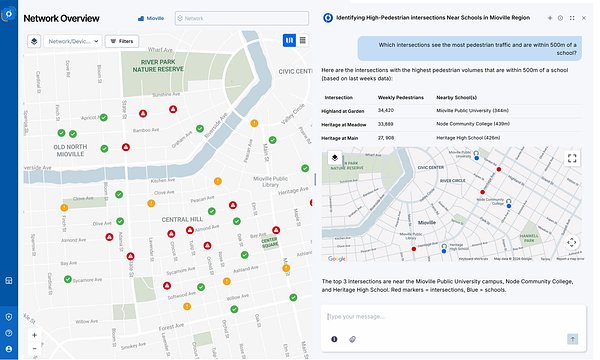The width and height of the screenshot is (600, 360).
Task: Open the app logo in sidebar
Action: (8, 15)
